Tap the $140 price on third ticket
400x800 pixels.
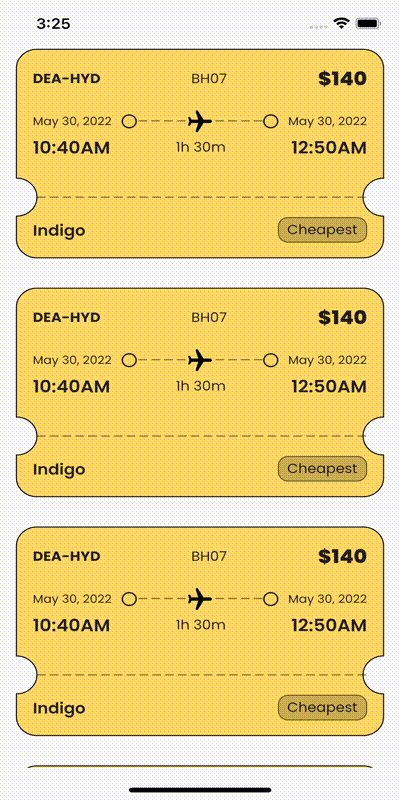pyautogui.click(x=342, y=556)
